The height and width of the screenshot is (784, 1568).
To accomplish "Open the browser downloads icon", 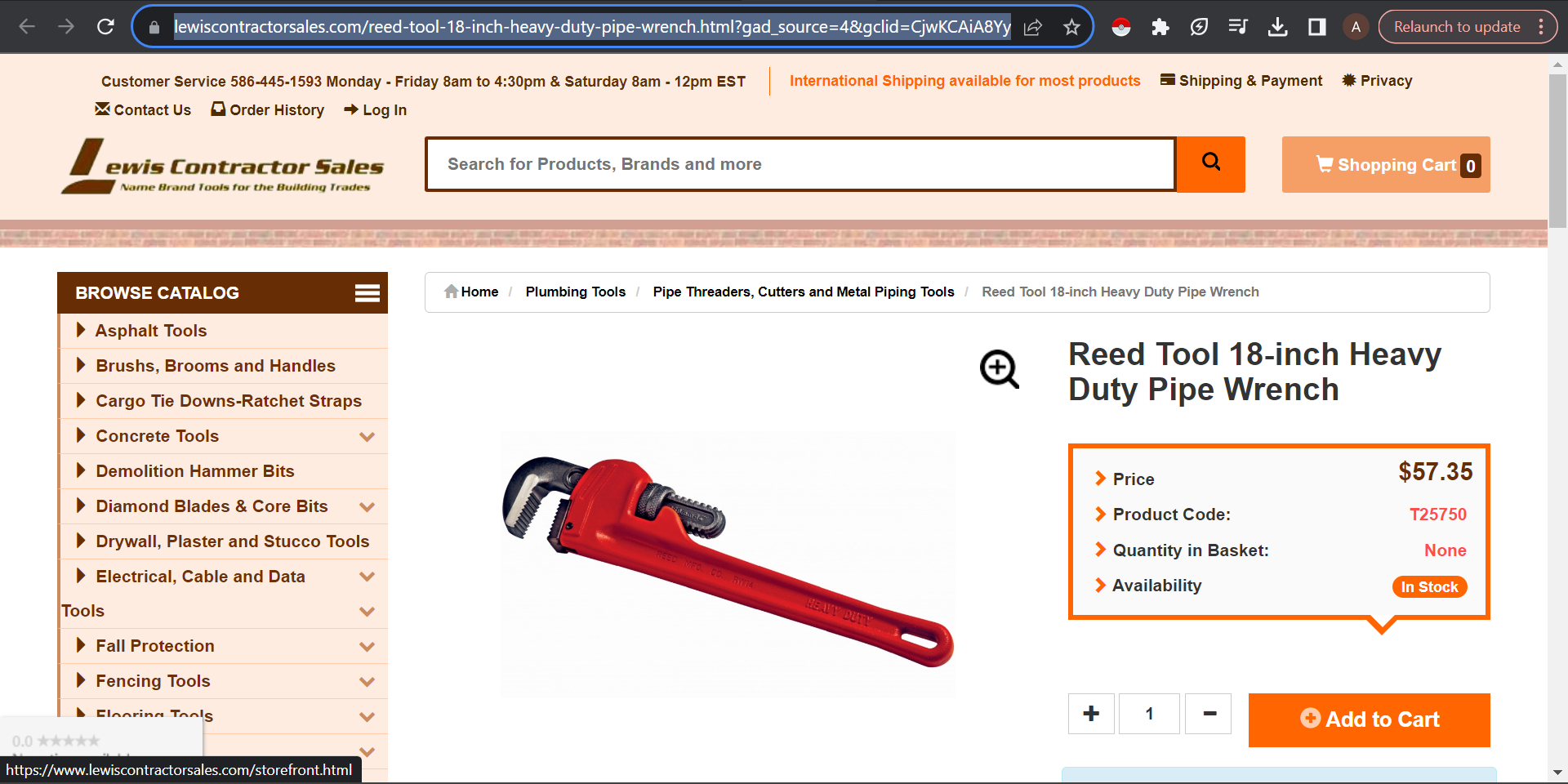I will pyautogui.click(x=1277, y=27).
